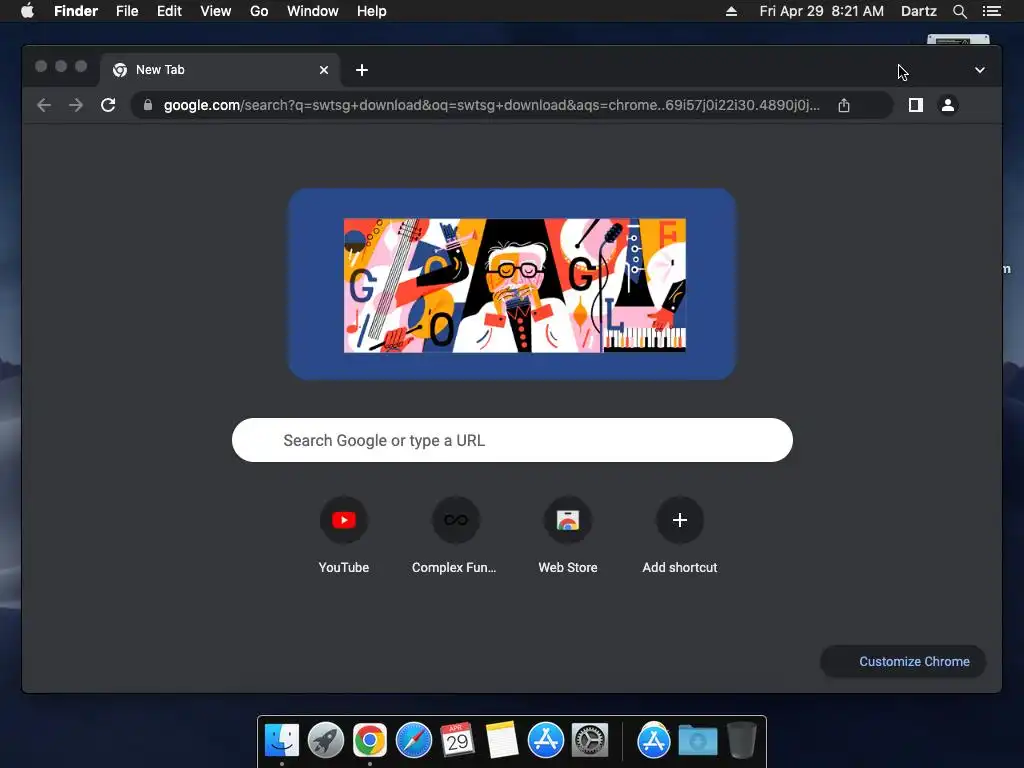Open the Web Store shortcut
This screenshot has height=768, width=1024.
coord(568,536)
